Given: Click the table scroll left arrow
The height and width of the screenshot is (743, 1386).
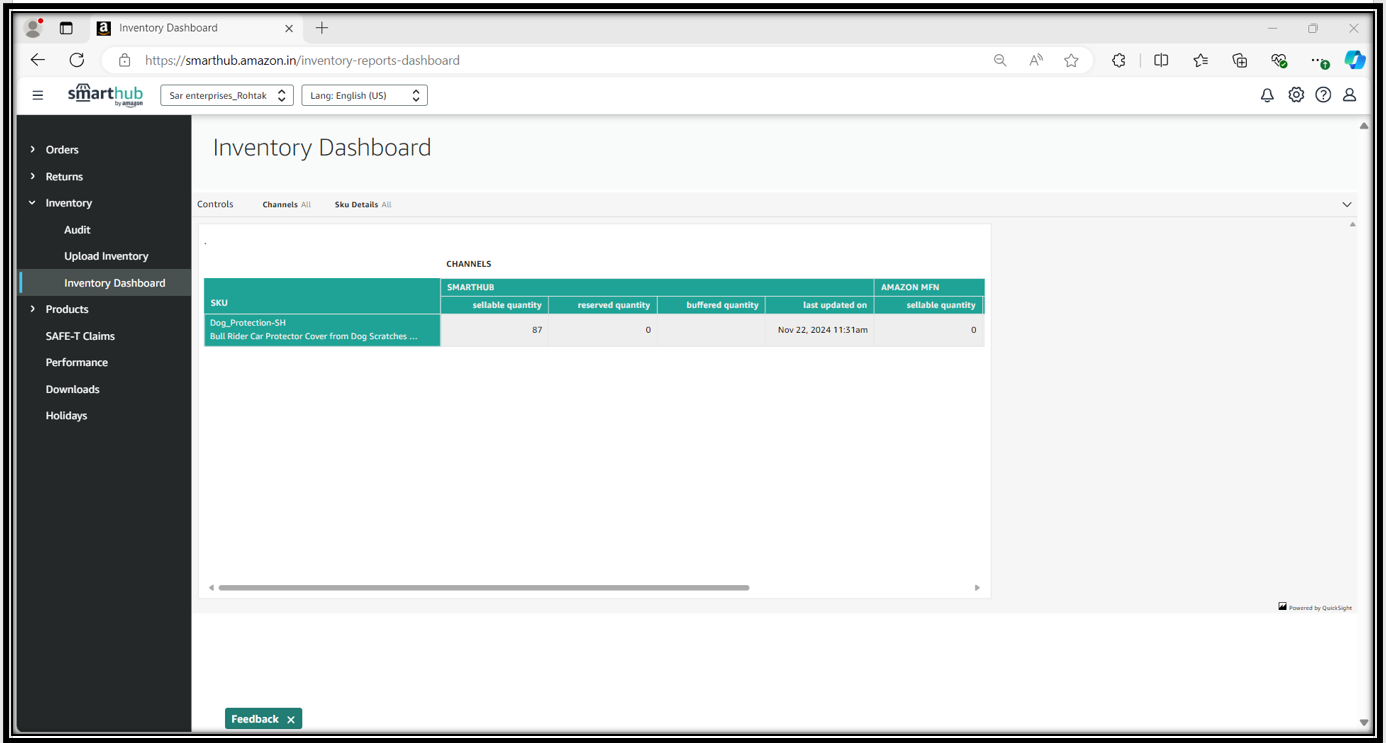Looking at the screenshot, I should pyautogui.click(x=211, y=588).
